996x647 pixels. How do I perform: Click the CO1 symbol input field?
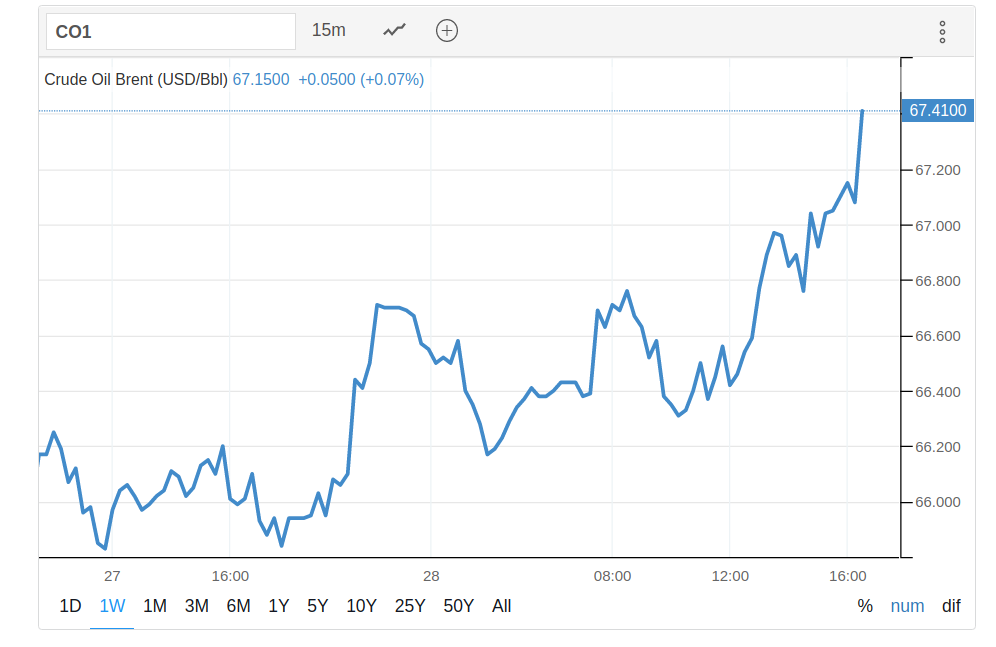pyautogui.click(x=171, y=31)
